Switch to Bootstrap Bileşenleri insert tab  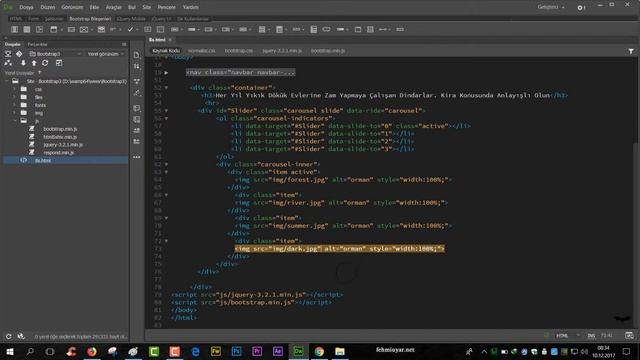pos(90,19)
